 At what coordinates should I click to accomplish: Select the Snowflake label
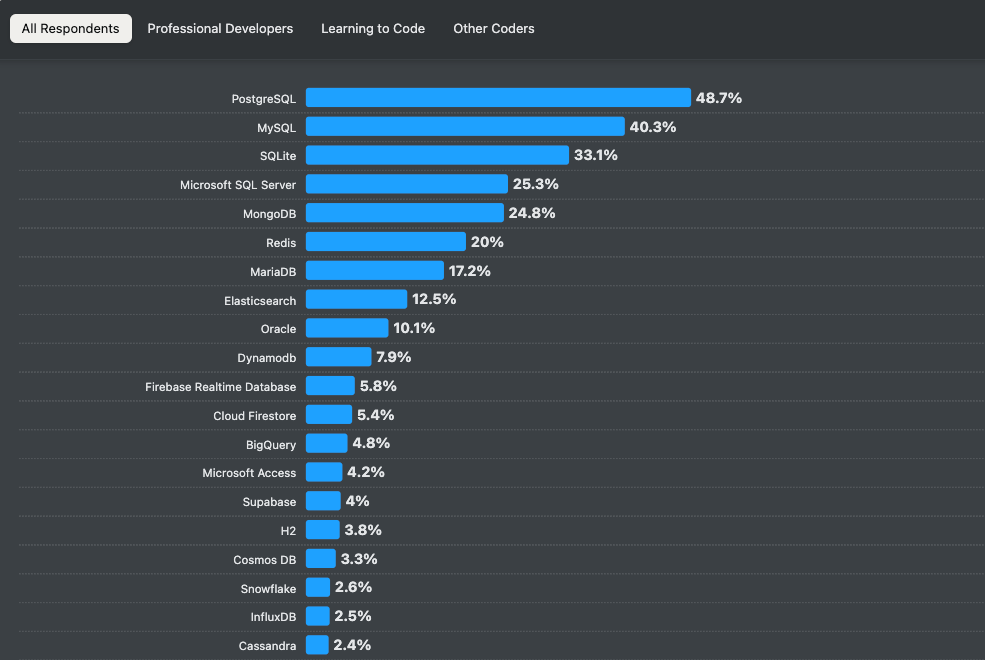pos(267,588)
